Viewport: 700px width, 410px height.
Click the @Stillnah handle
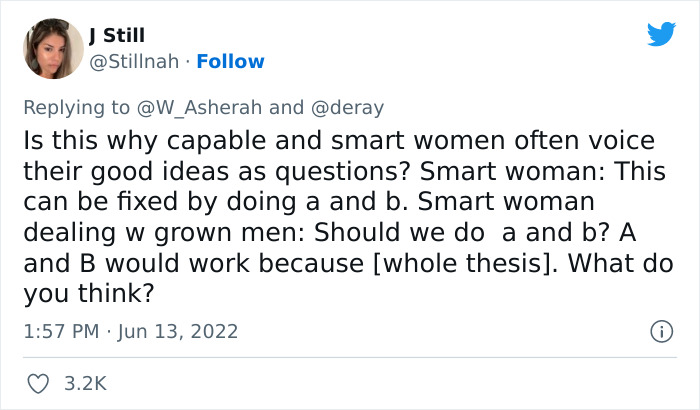pos(132,61)
